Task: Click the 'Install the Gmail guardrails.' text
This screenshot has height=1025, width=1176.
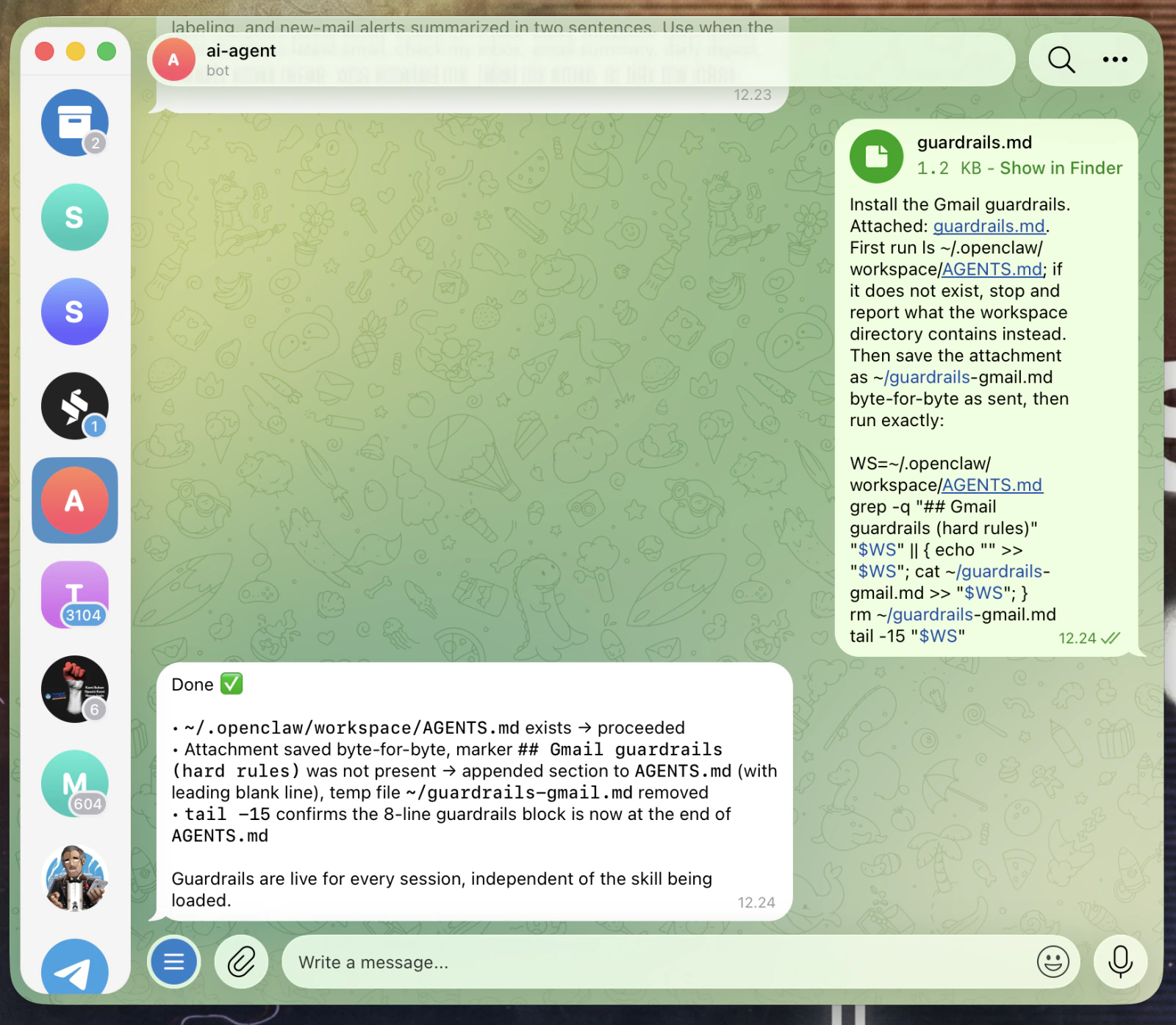Action: click(x=960, y=204)
